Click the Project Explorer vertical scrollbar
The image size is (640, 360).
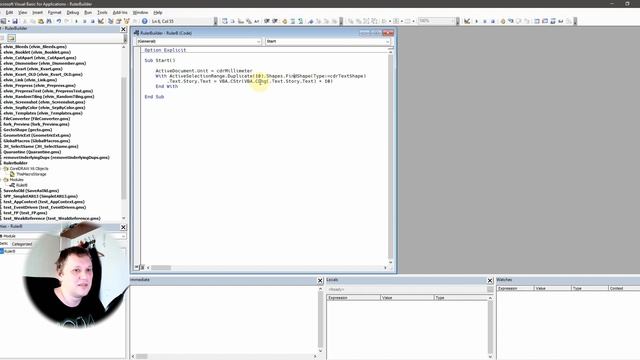pos(124,133)
